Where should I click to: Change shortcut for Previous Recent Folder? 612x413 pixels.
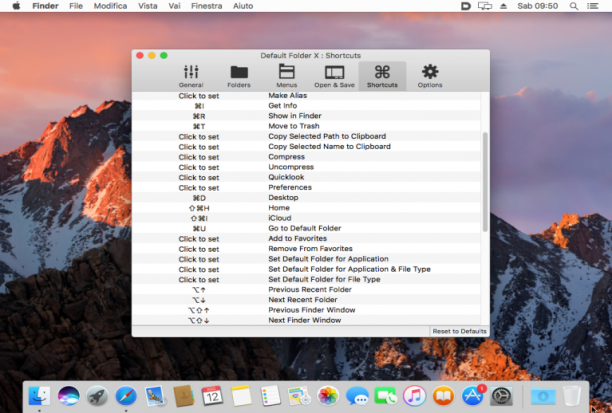199,290
